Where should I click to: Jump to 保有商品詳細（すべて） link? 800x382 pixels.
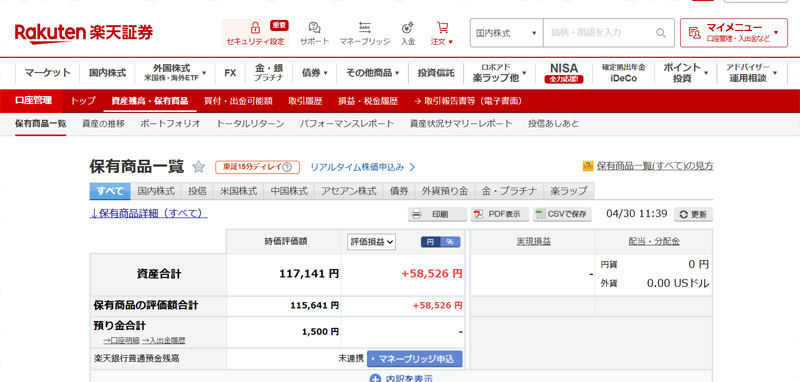148,213
